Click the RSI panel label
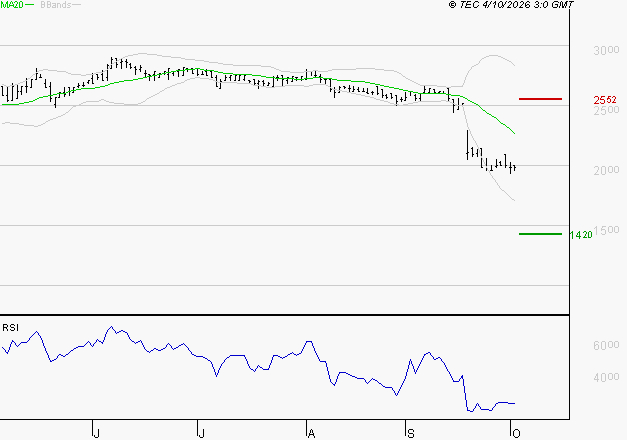Image resolution: width=627 pixels, height=440 pixels. point(10,328)
